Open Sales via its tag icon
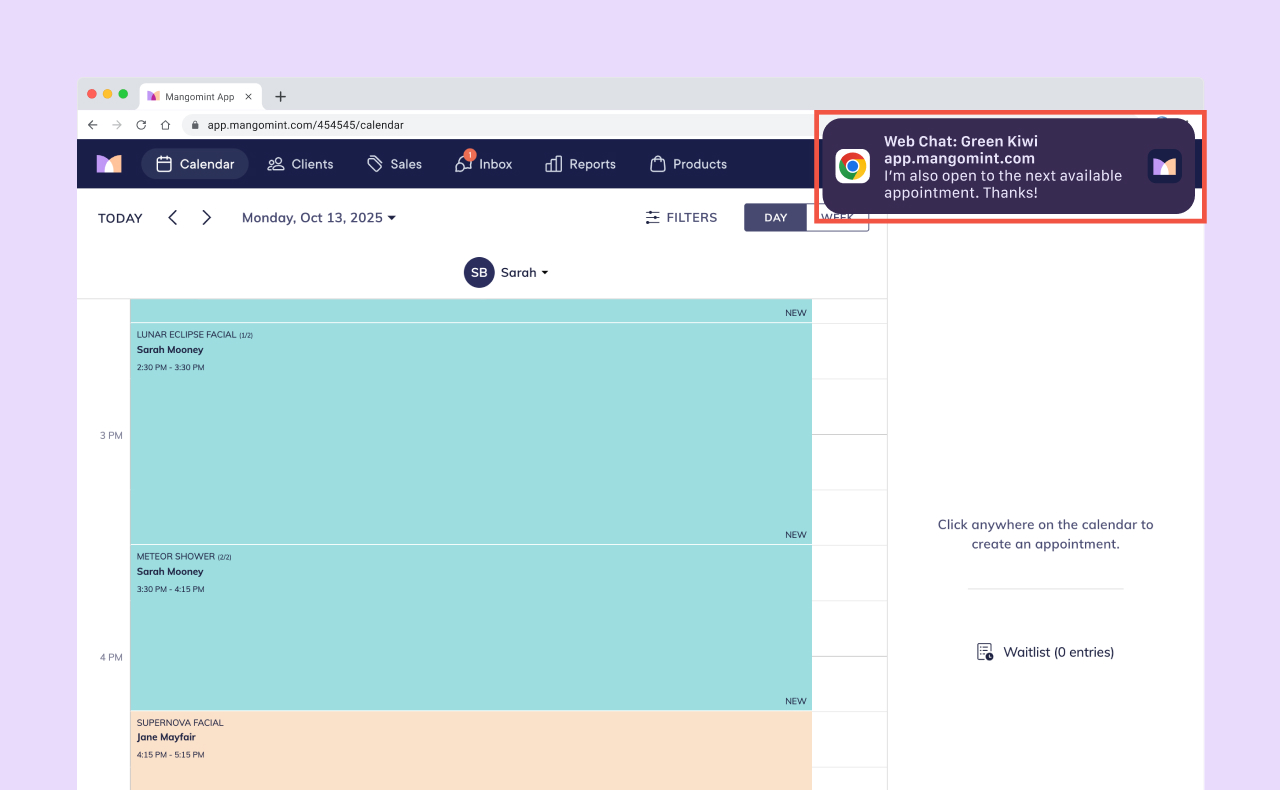This screenshot has height=790, width=1280. pos(373,163)
